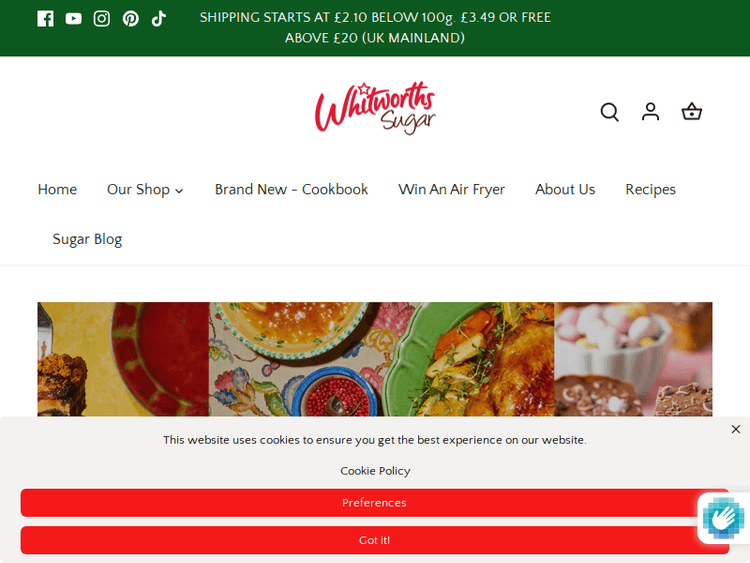
Task: Click the Whitworths Sugar logo
Action: 375,108
